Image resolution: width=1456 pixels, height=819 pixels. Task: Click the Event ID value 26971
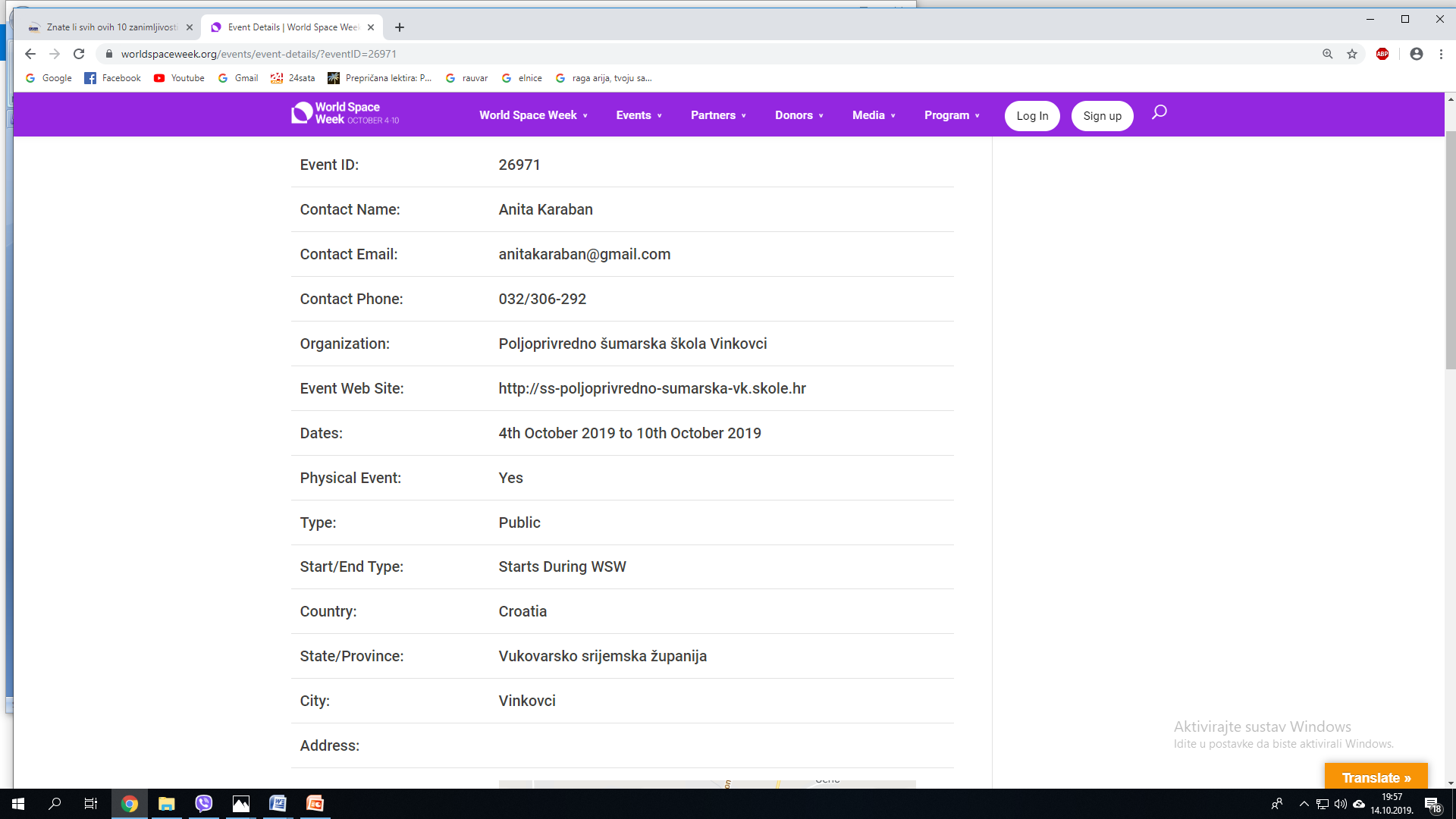[x=519, y=165]
